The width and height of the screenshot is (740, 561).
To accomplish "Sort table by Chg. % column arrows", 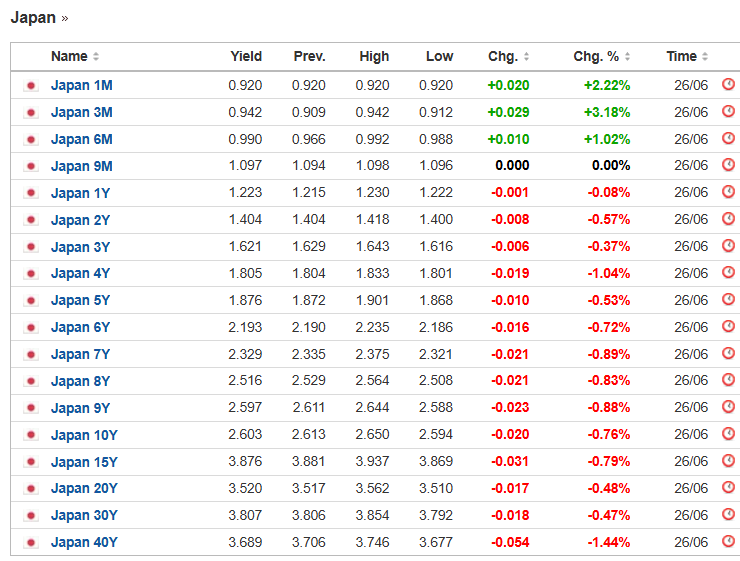I will pos(627,57).
